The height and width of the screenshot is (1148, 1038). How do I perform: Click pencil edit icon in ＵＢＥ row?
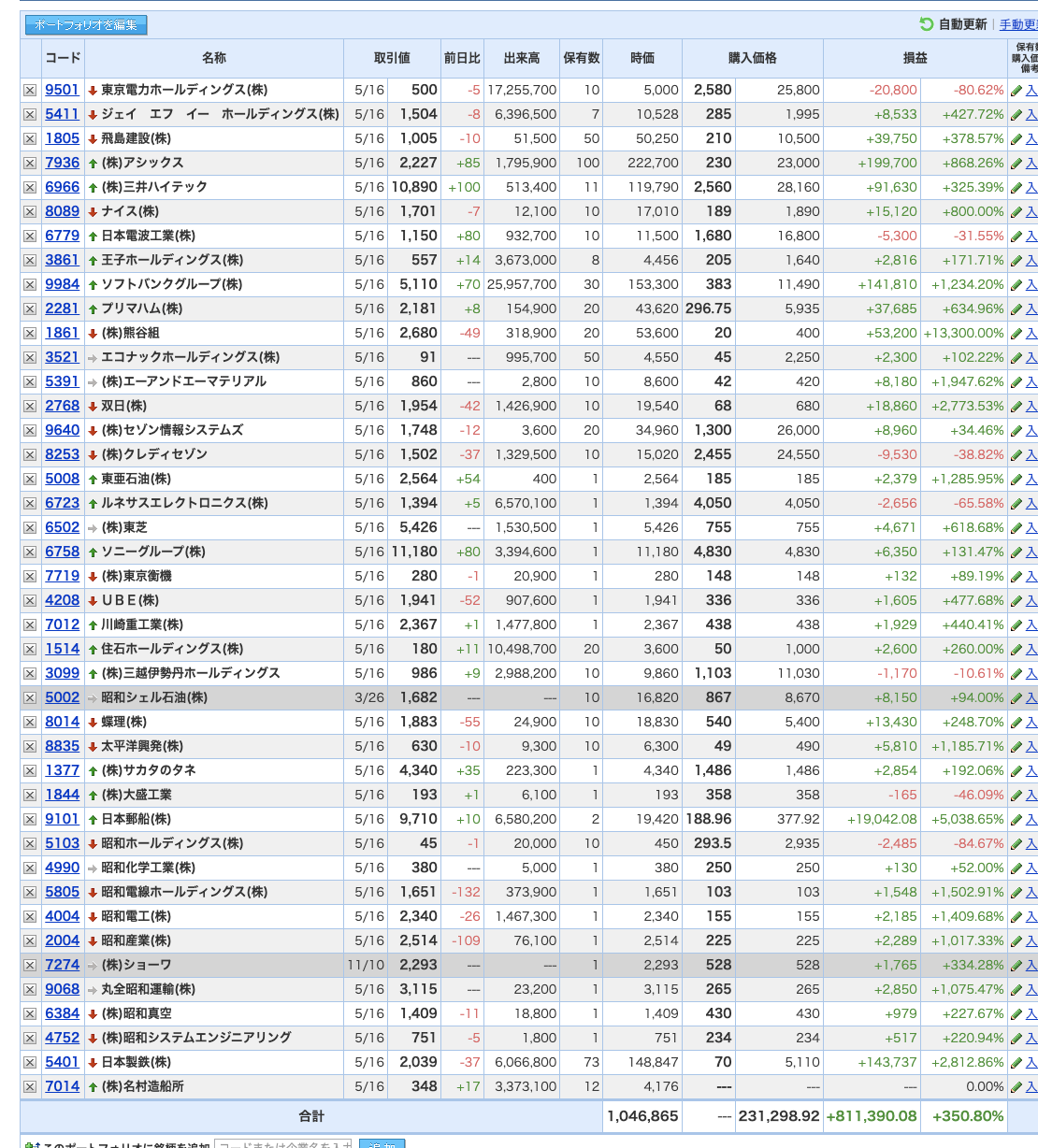pos(1016,600)
